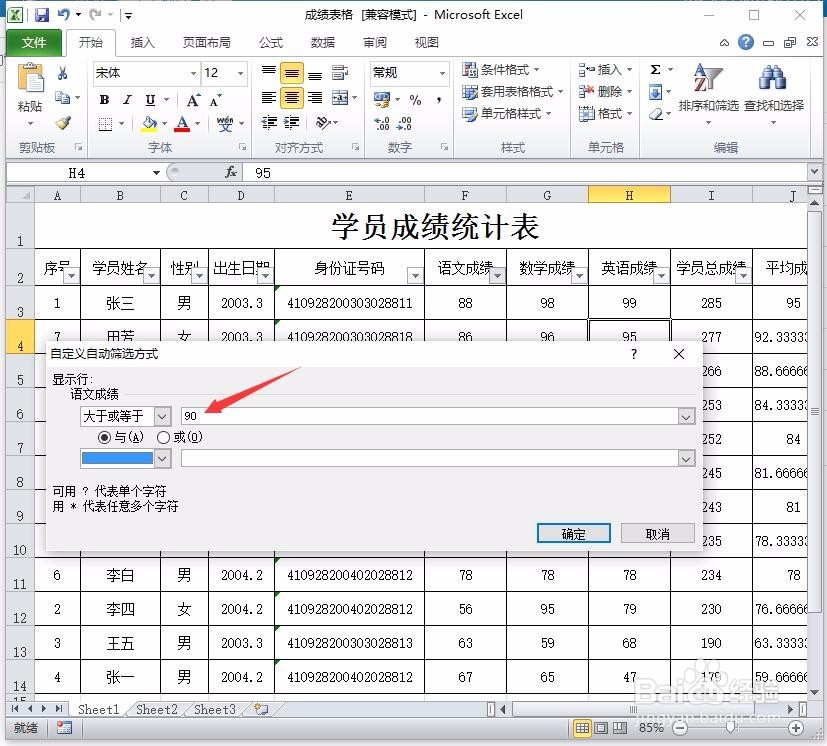The height and width of the screenshot is (746, 827).
Task: Switch to the 插入 Insert tab
Action: tap(142, 43)
